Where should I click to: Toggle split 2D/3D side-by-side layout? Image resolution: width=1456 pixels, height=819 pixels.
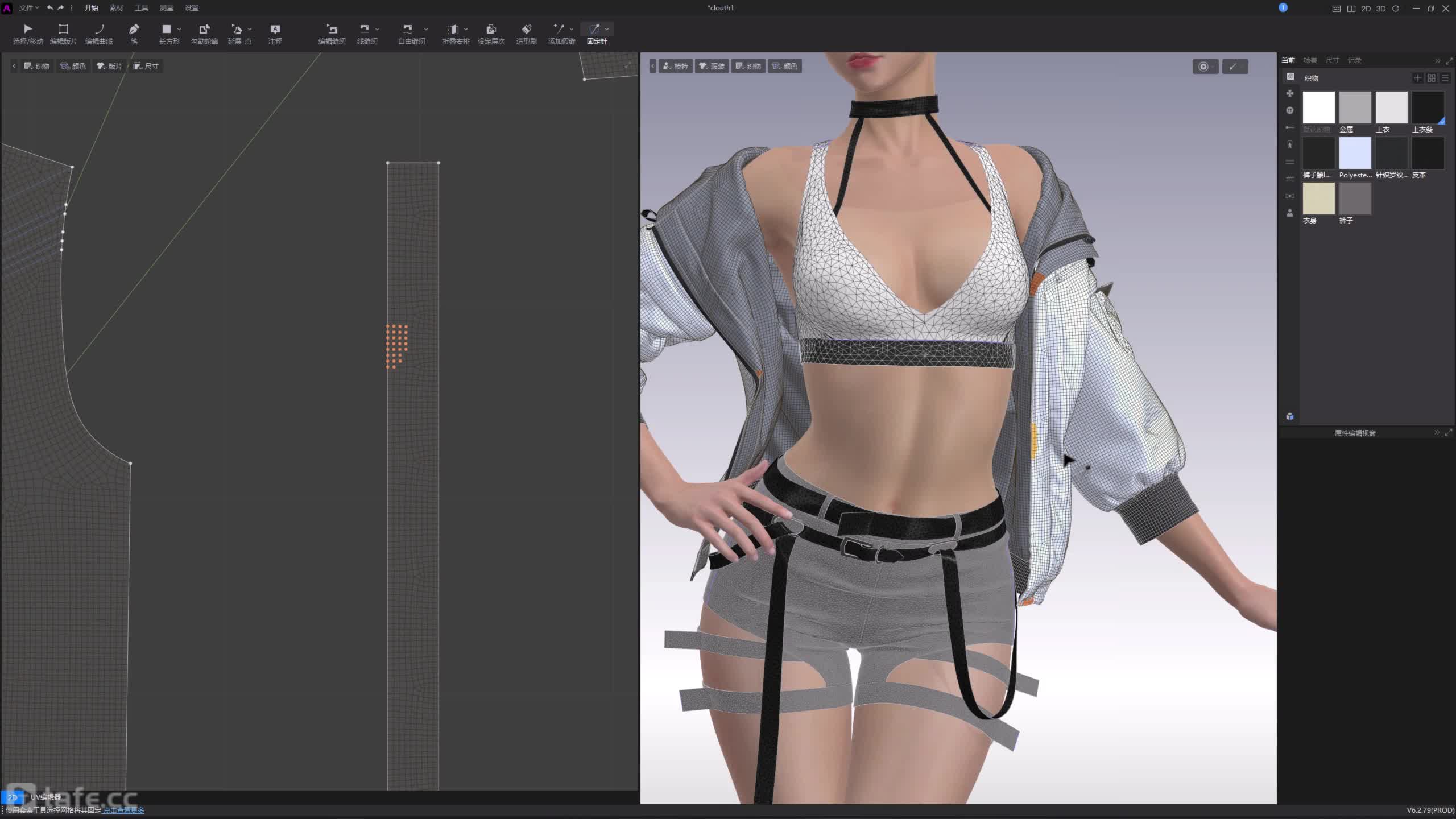[x=1351, y=8]
